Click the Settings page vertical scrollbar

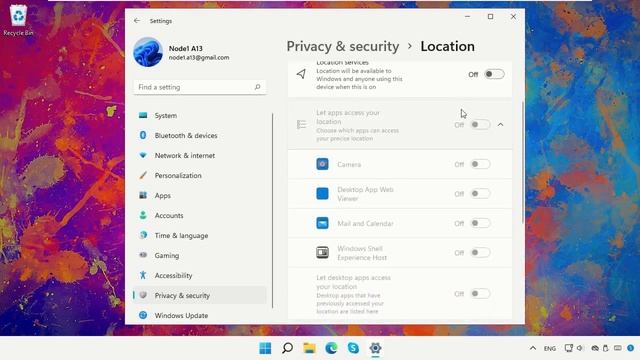point(523,162)
